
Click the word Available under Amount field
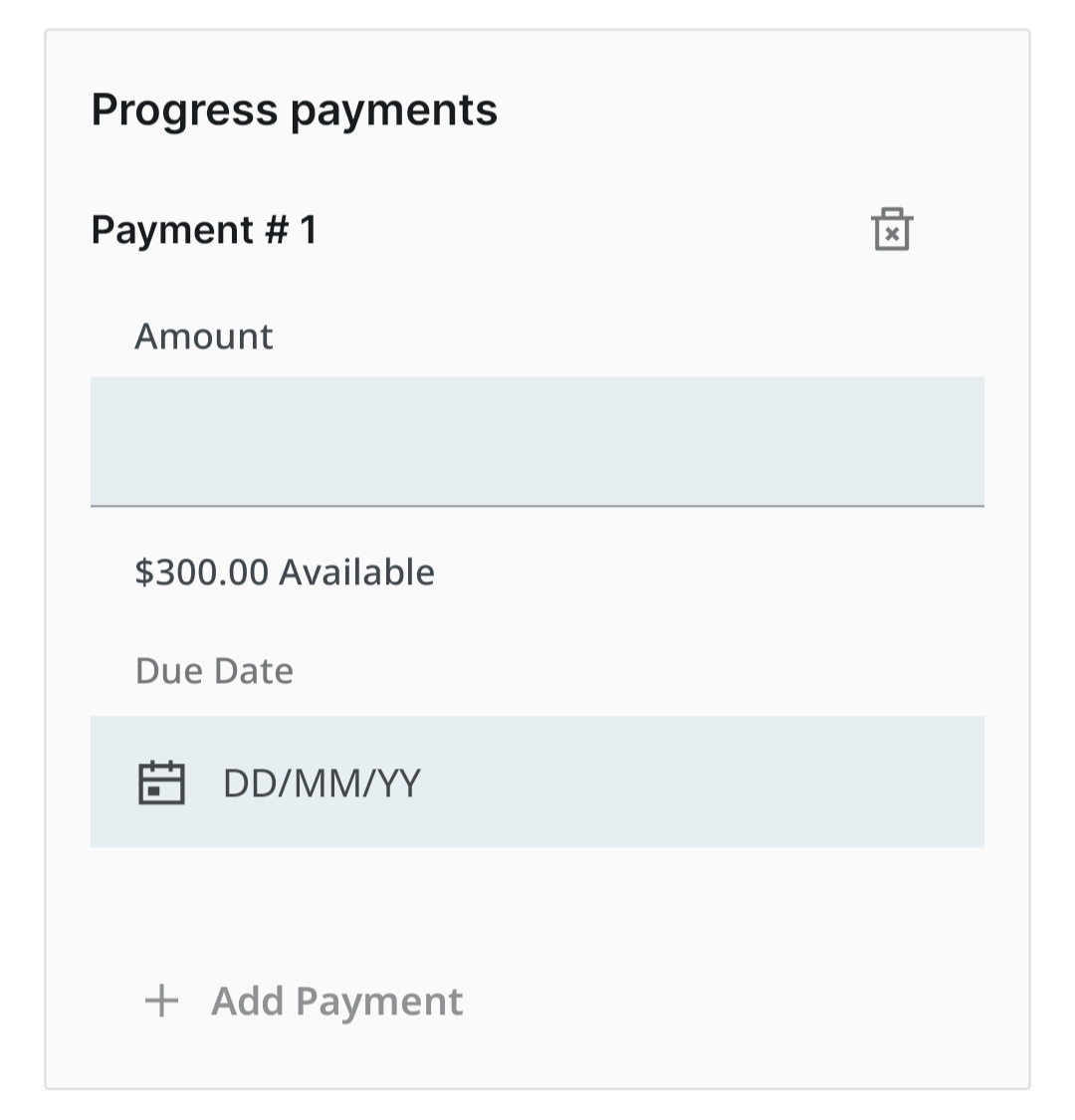point(356,572)
